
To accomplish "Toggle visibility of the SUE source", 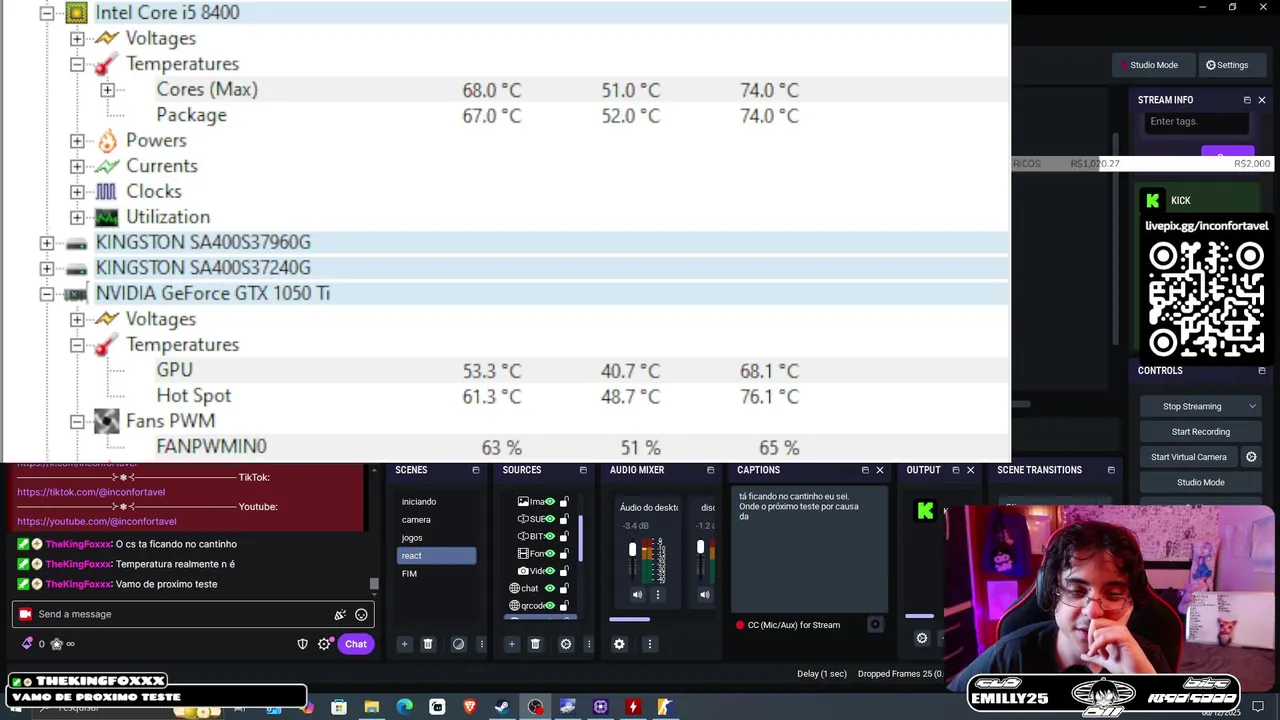I will point(550,519).
